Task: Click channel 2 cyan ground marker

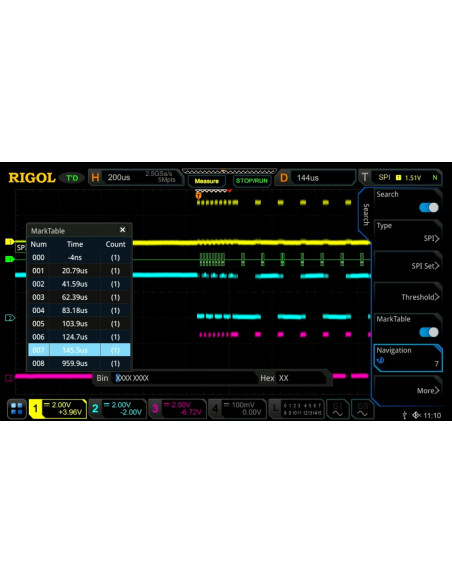Action: pos(10,318)
